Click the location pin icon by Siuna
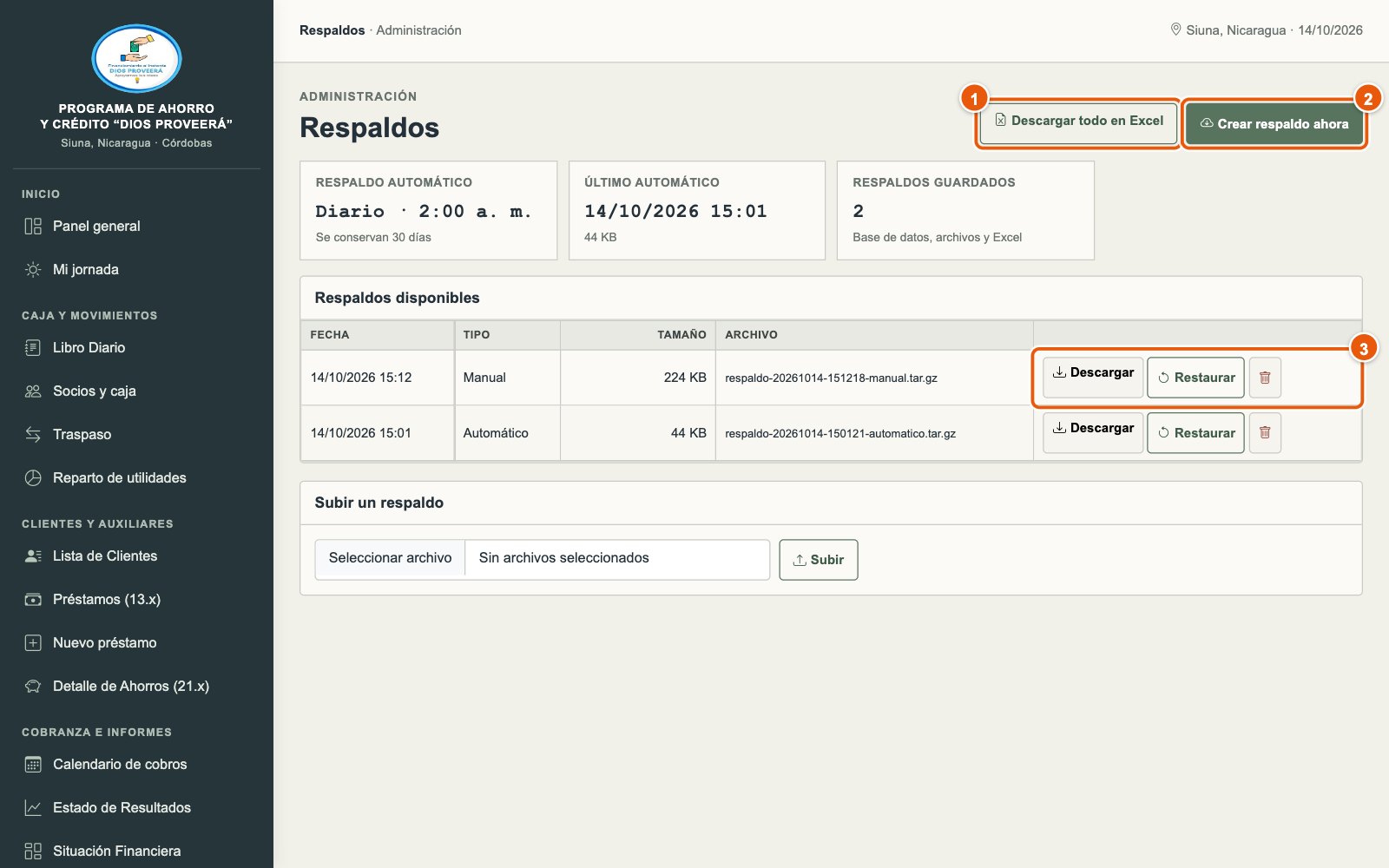 click(1175, 30)
